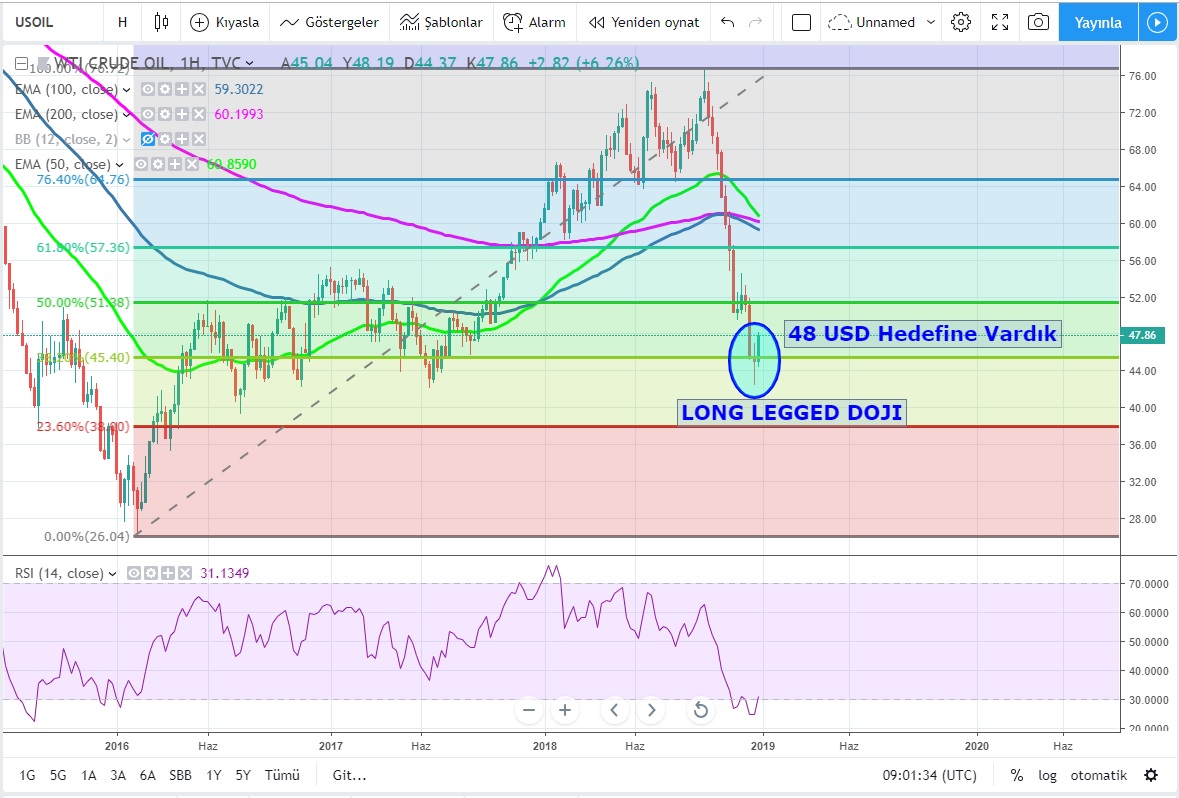
Task: Open bottom-right chart properties gear
Action: (x=1151, y=775)
